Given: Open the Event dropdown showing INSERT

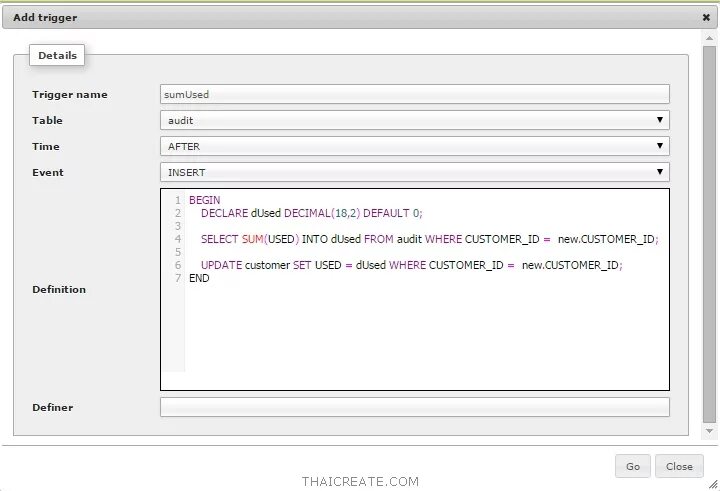Looking at the screenshot, I should point(415,172).
